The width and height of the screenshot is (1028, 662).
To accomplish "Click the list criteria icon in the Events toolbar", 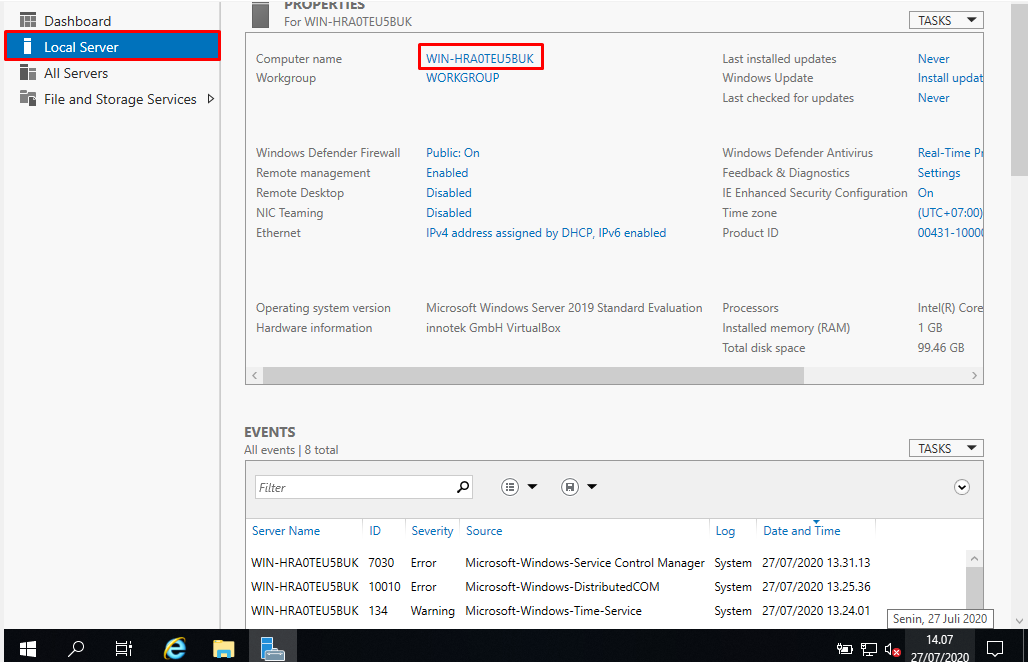I will [x=510, y=486].
